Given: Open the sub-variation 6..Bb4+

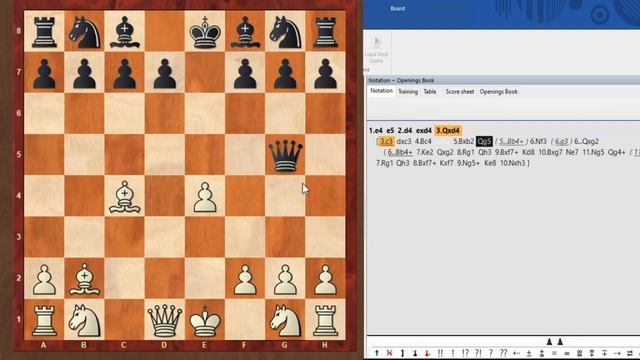Looking at the screenshot, I should [x=400, y=152].
